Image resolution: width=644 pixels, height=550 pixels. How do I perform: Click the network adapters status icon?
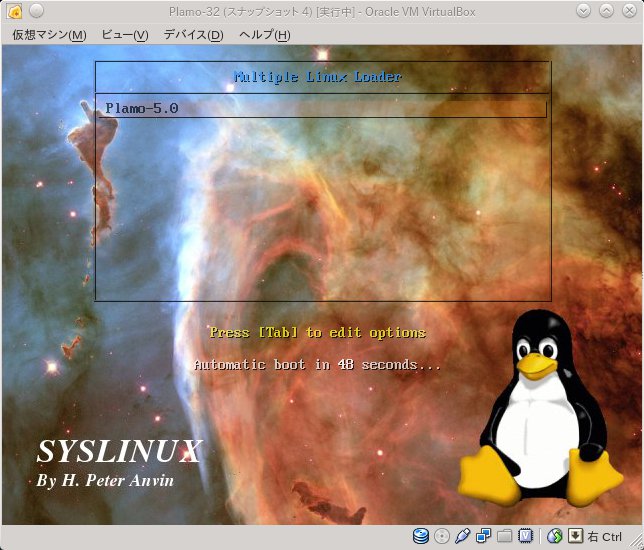tap(483, 536)
